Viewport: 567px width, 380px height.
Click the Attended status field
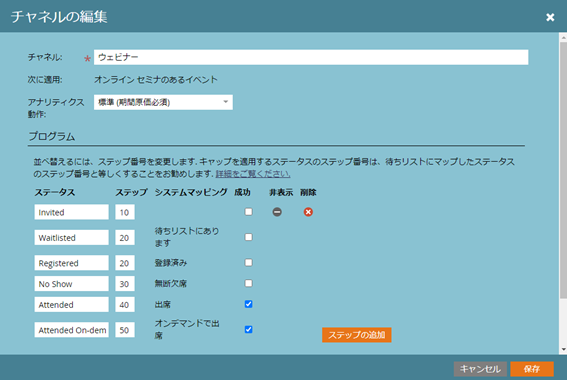click(72, 304)
